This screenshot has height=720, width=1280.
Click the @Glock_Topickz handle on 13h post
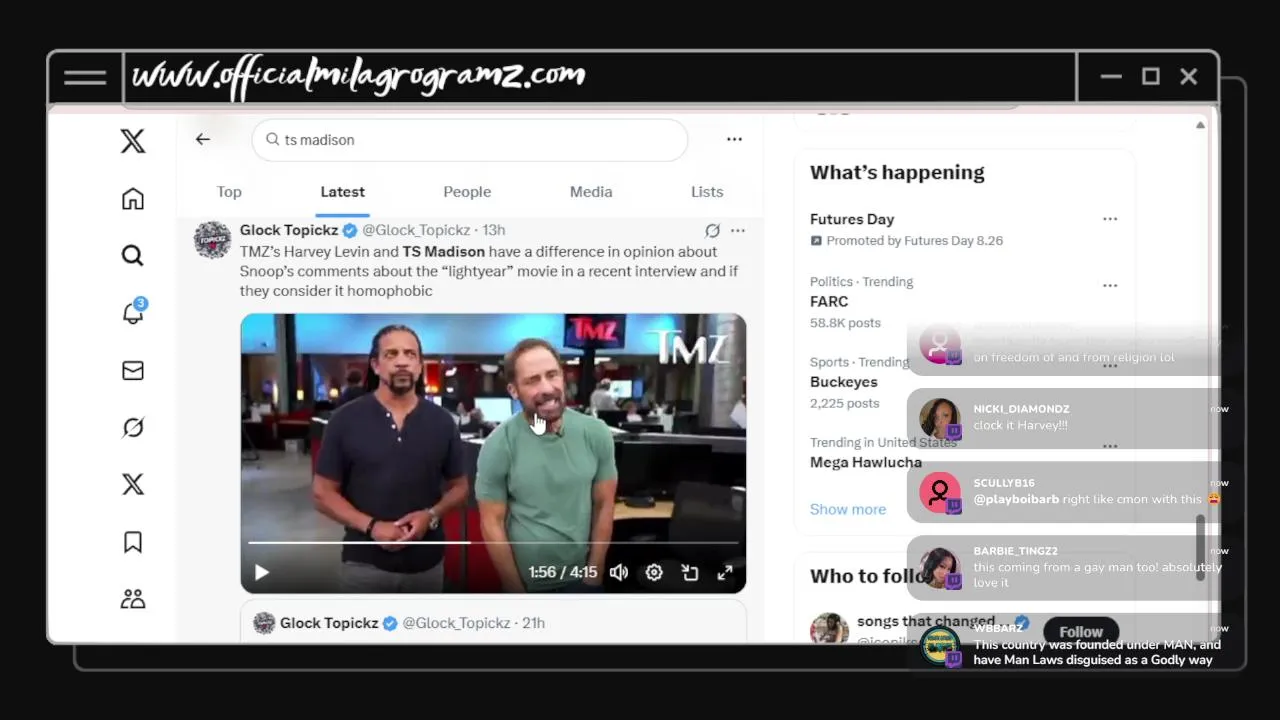(x=415, y=230)
